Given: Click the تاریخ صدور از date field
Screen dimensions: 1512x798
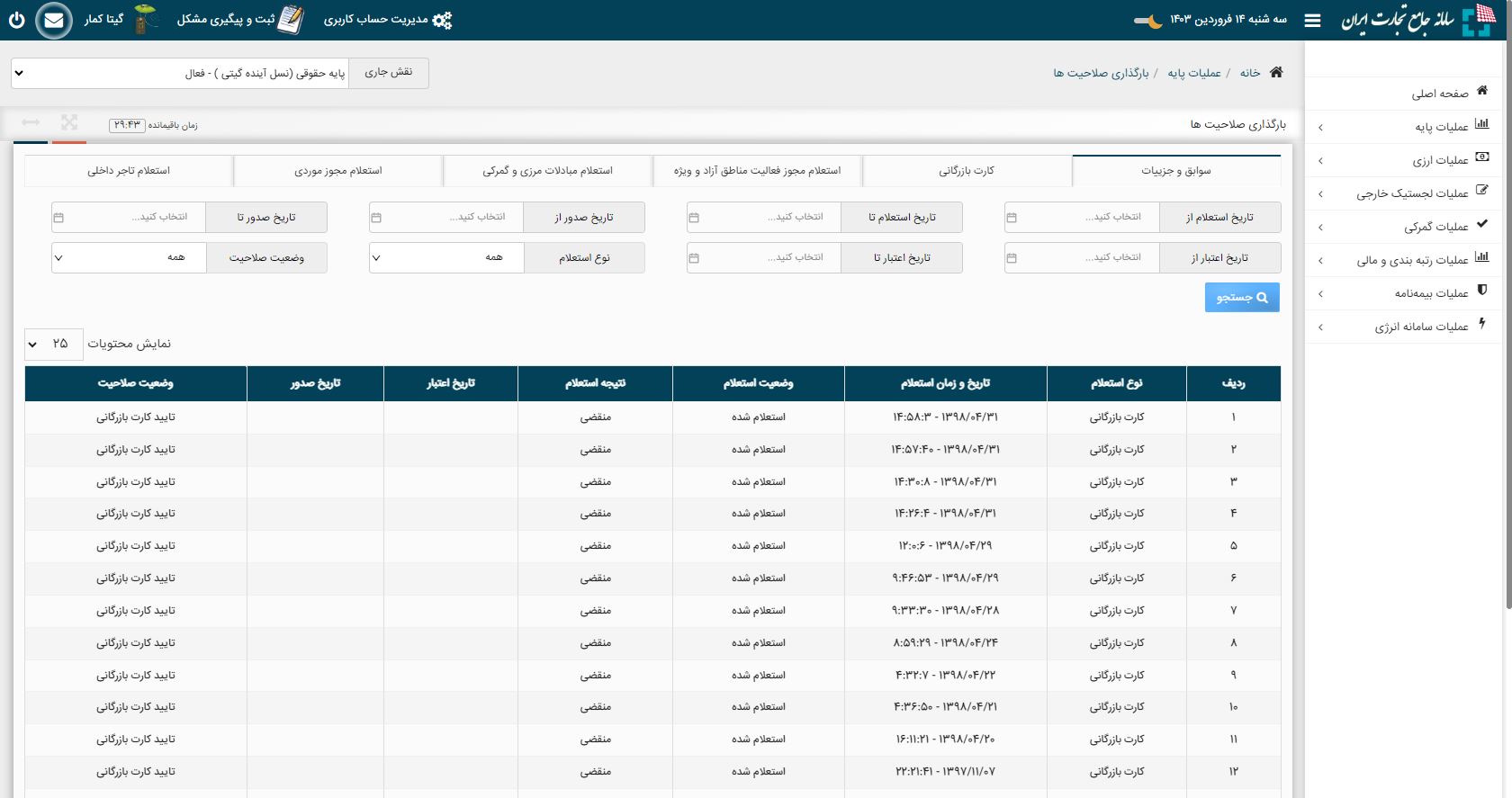Looking at the screenshot, I should click(446, 217).
